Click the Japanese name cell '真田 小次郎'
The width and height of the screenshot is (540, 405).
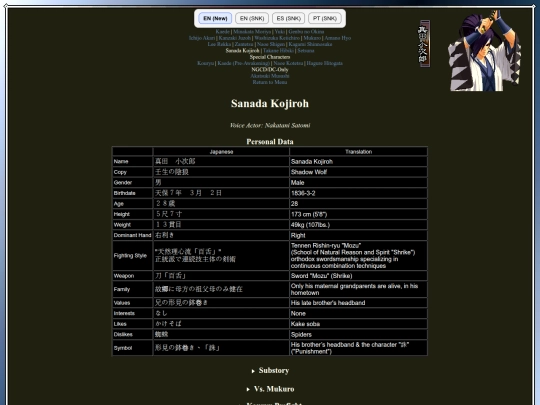click(221, 162)
